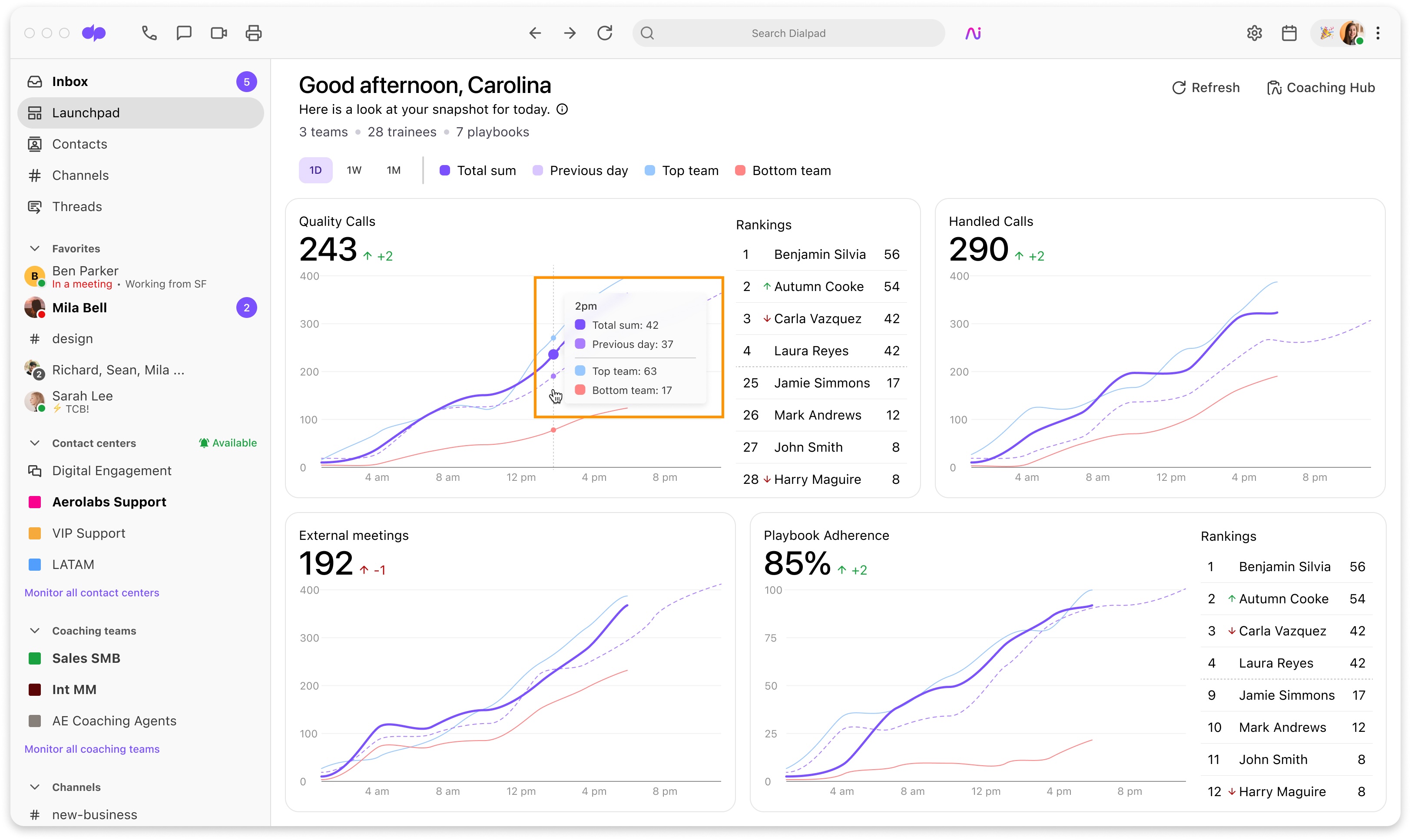
Task: Select the 1M time range tab
Action: pyautogui.click(x=393, y=170)
